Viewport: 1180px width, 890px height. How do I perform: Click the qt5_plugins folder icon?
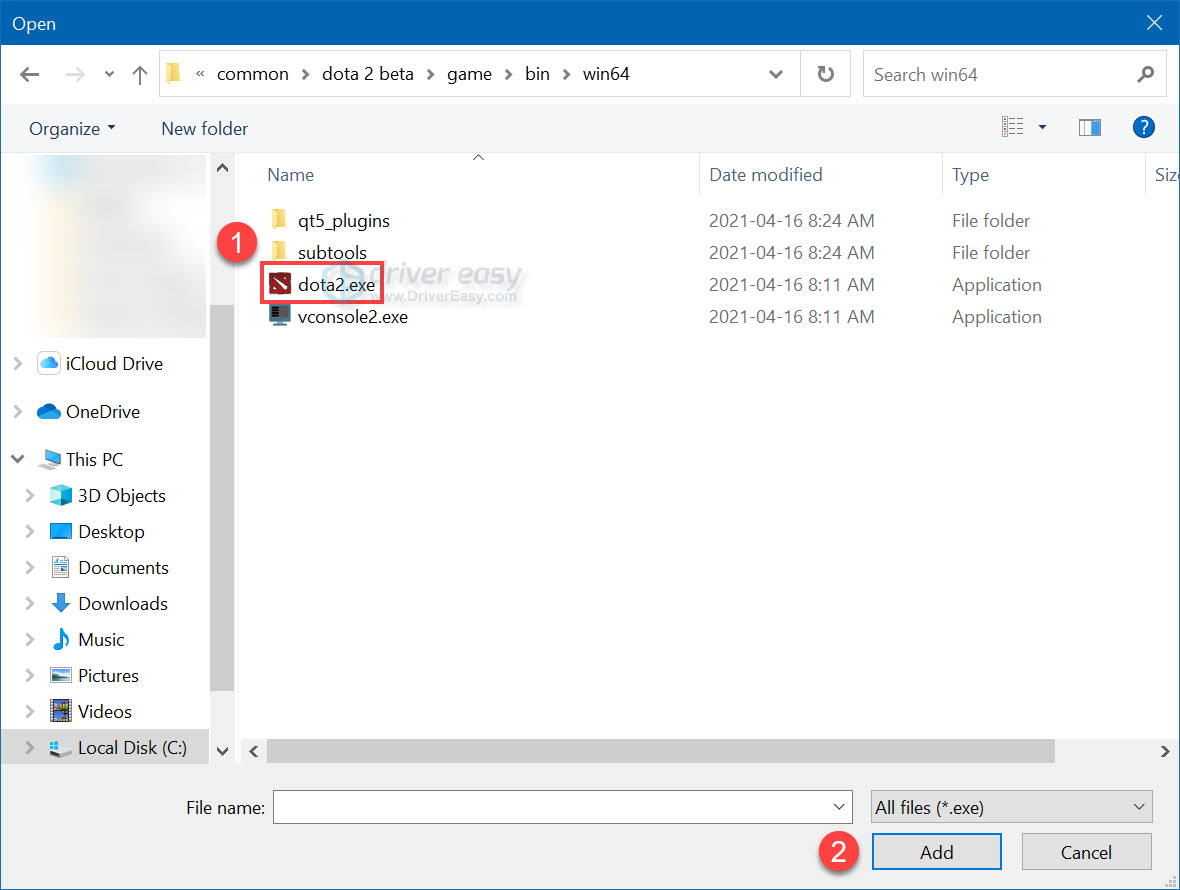pos(278,219)
